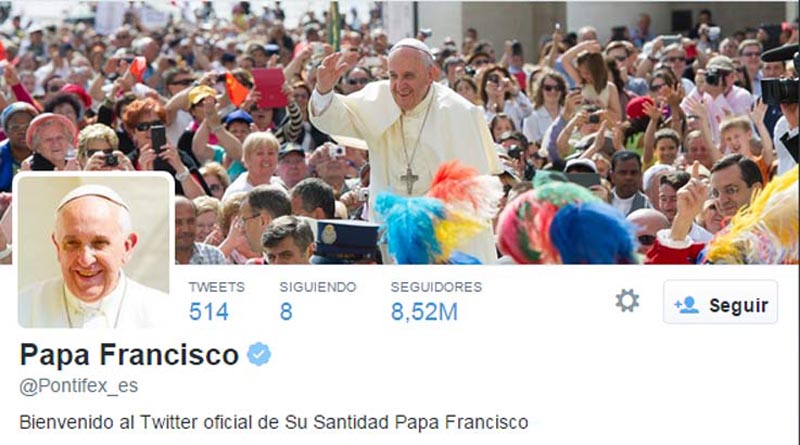The width and height of the screenshot is (800, 445).
Task: Click the Papa Francisco profile name
Action: [129, 354]
